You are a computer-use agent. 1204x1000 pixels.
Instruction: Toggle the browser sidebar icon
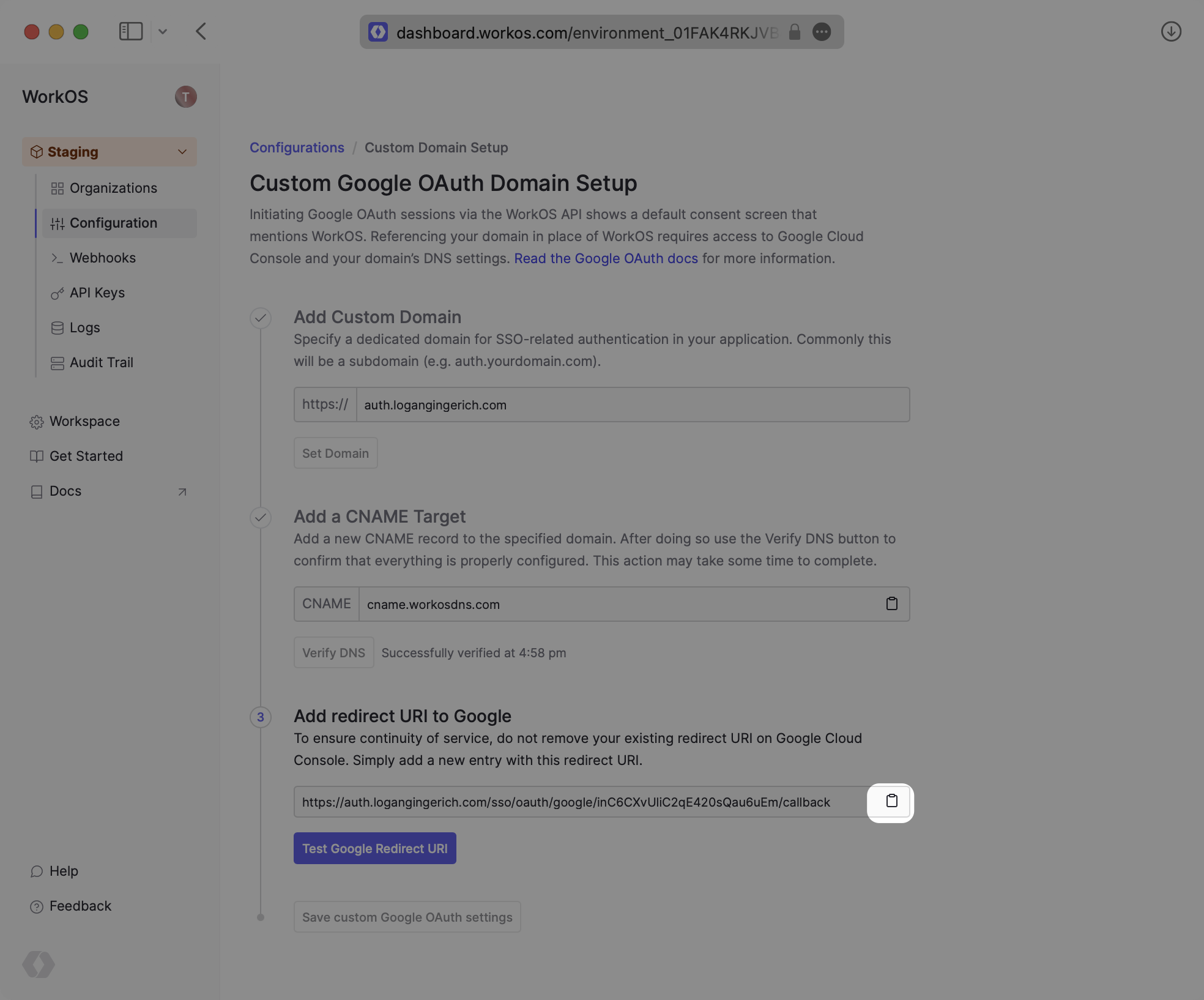click(130, 31)
